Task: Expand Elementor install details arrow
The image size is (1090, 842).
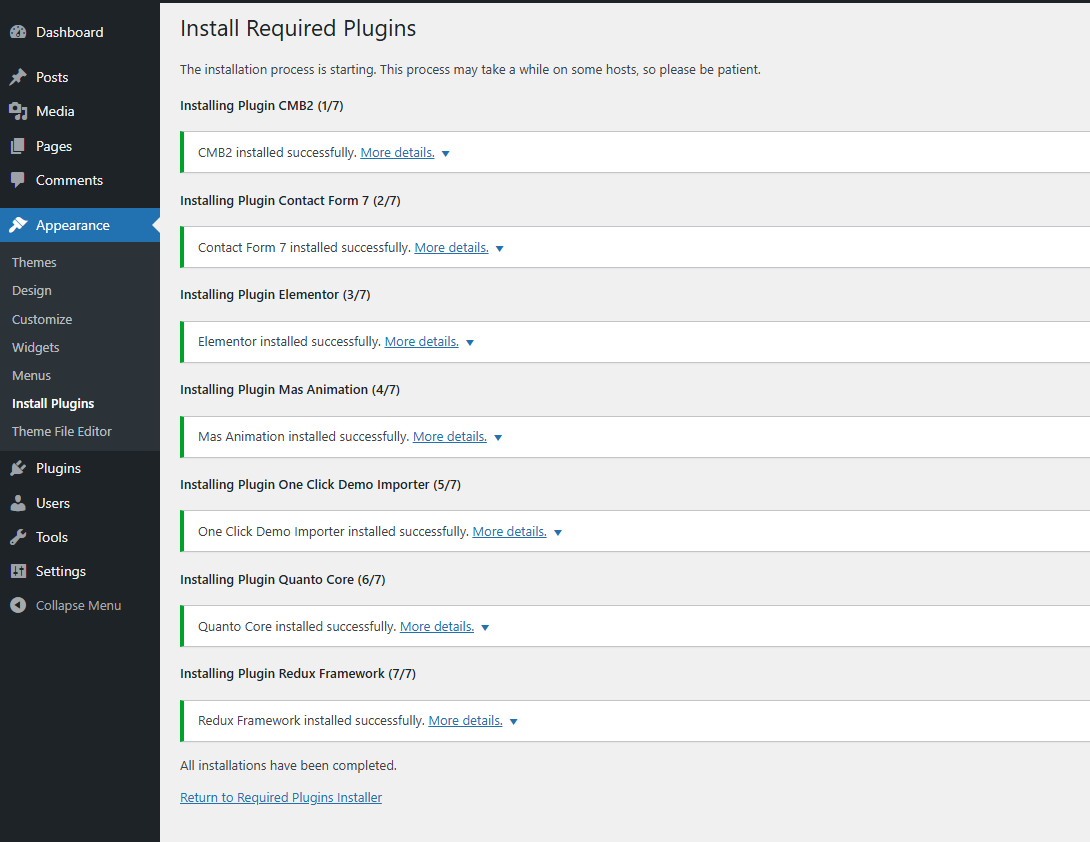Action: click(470, 343)
